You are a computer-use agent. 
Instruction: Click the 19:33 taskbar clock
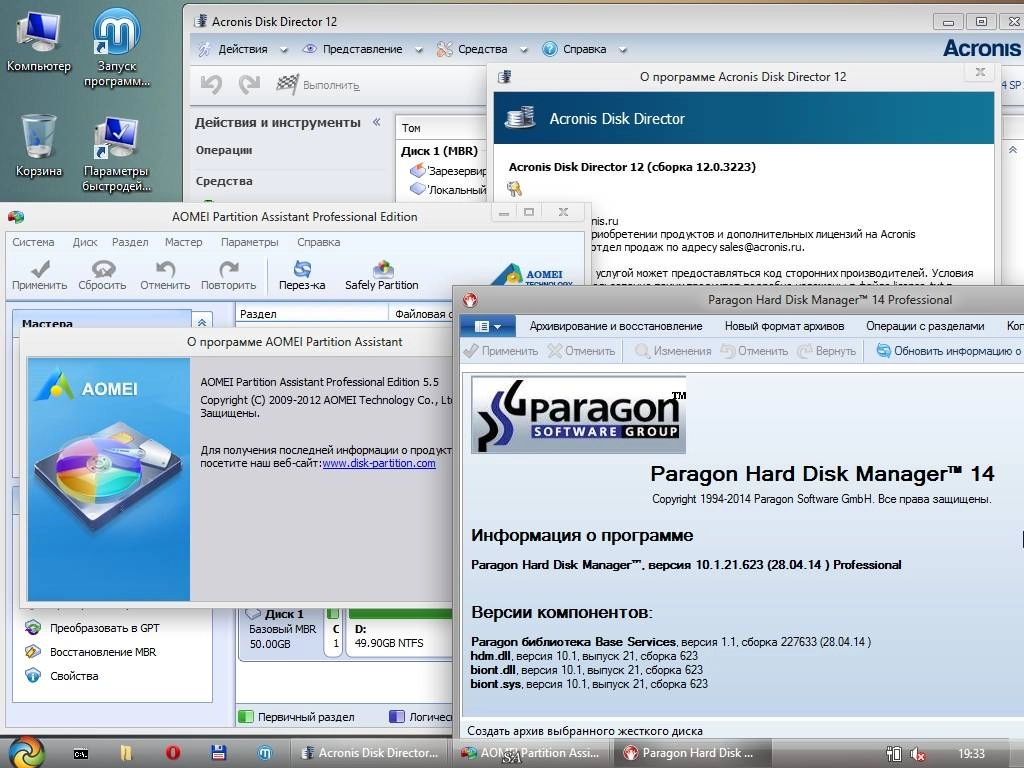971,754
